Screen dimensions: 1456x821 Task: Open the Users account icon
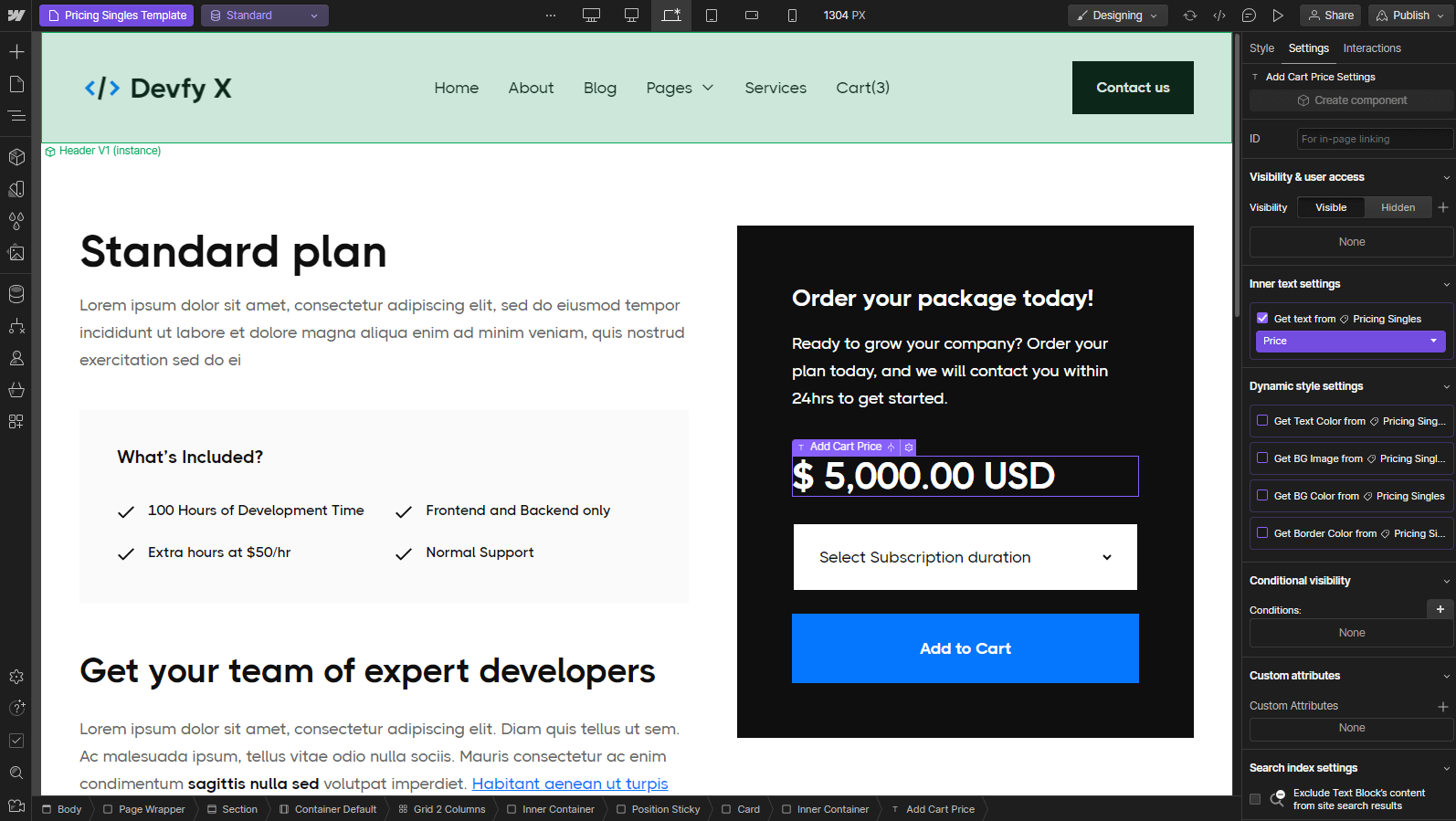pyautogui.click(x=16, y=358)
